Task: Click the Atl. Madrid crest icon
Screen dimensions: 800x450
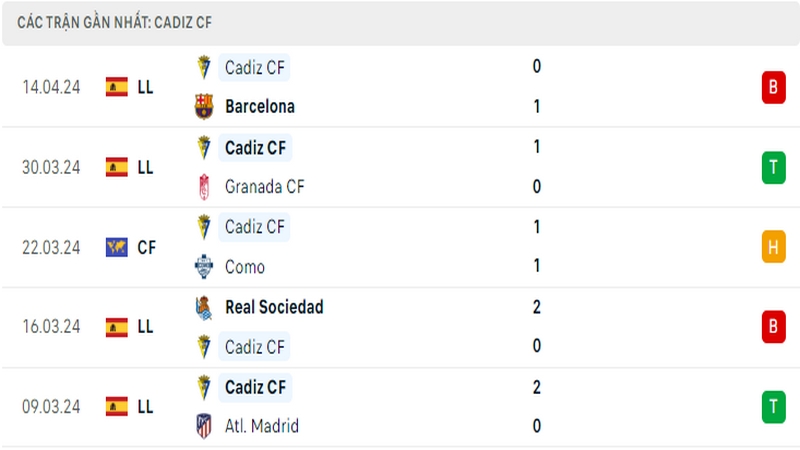Action: click(x=204, y=426)
